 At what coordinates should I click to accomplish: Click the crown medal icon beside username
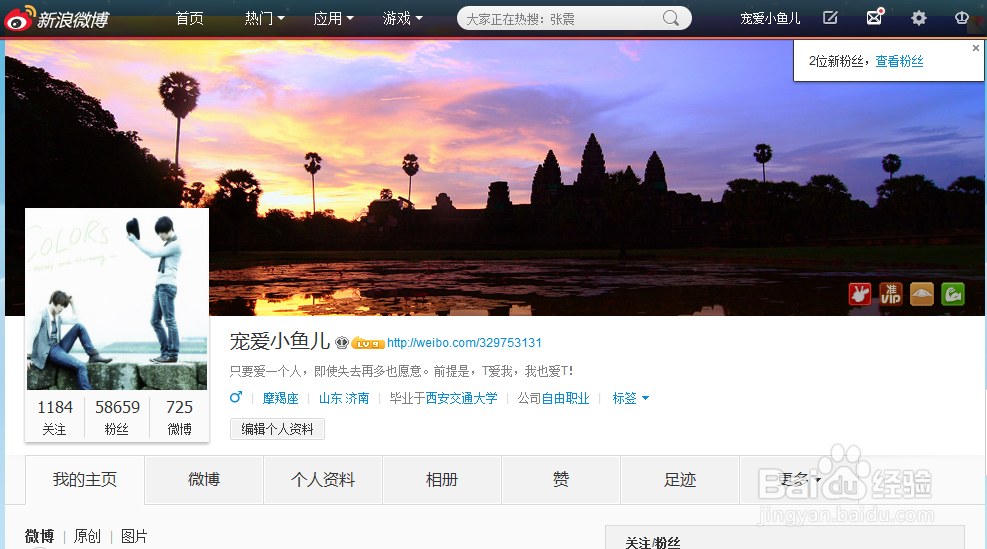pos(342,342)
